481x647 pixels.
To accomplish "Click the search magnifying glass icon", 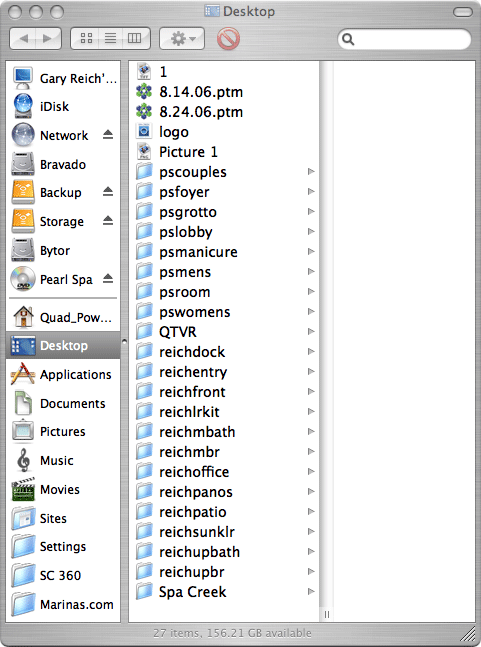I will tap(348, 39).
